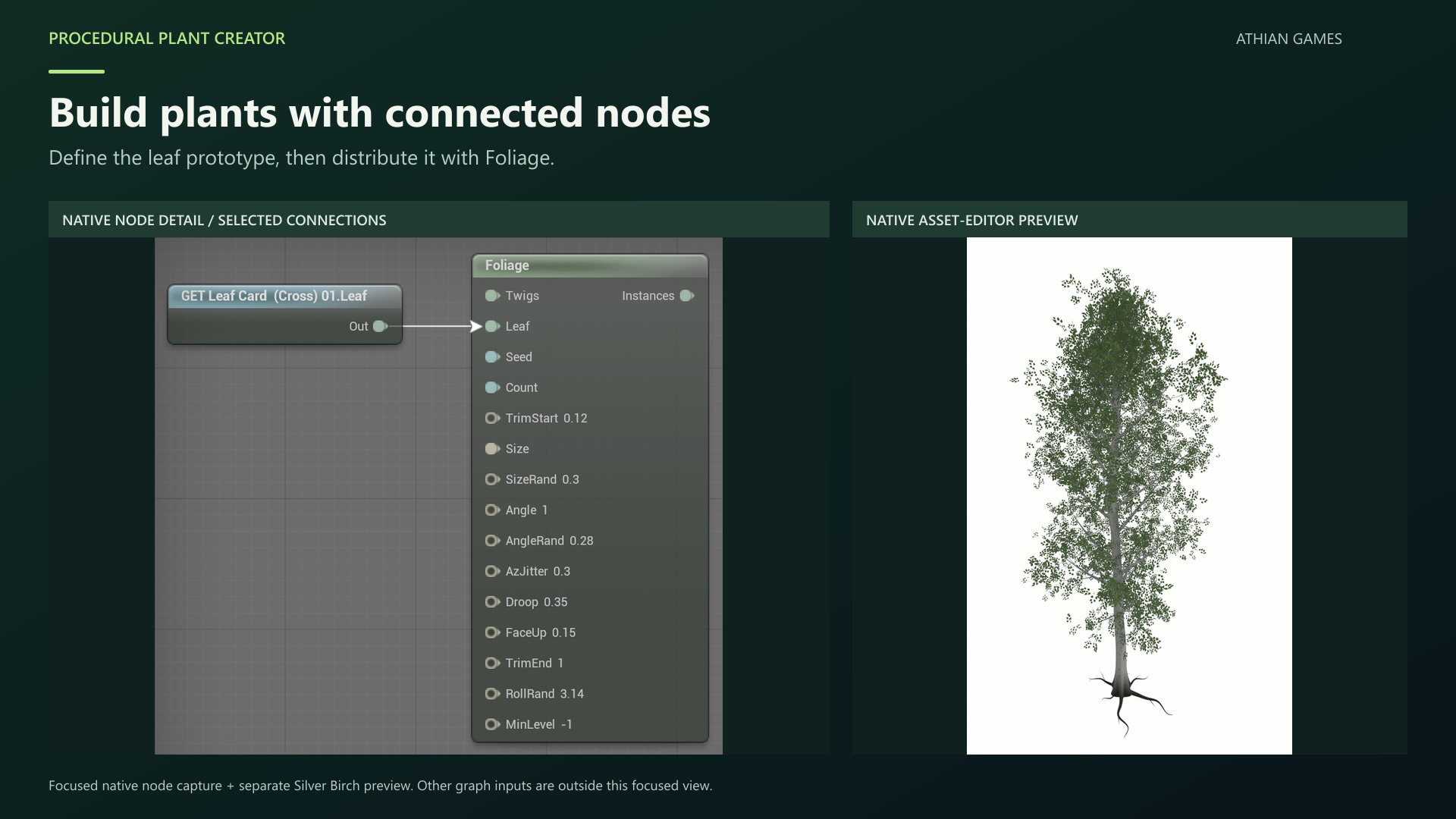This screenshot has height=819, width=1456.
Task: Click the Count label text
Action: (x=522, y=388)
